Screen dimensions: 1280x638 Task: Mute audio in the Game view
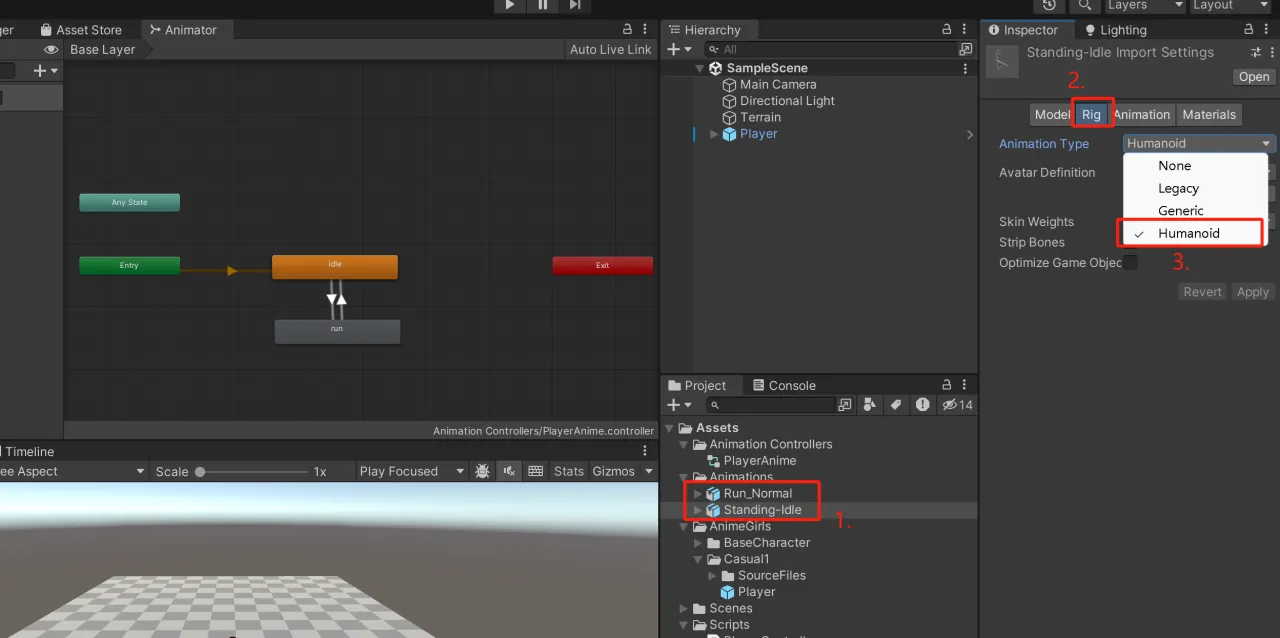pyautogui.click(x=509, y=470)
